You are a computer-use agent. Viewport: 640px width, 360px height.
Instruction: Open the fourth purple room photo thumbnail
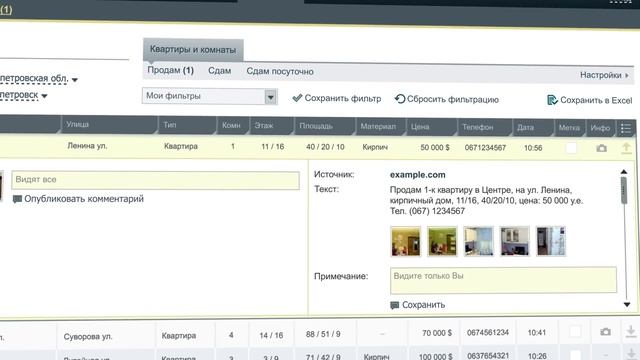point(515,241)
